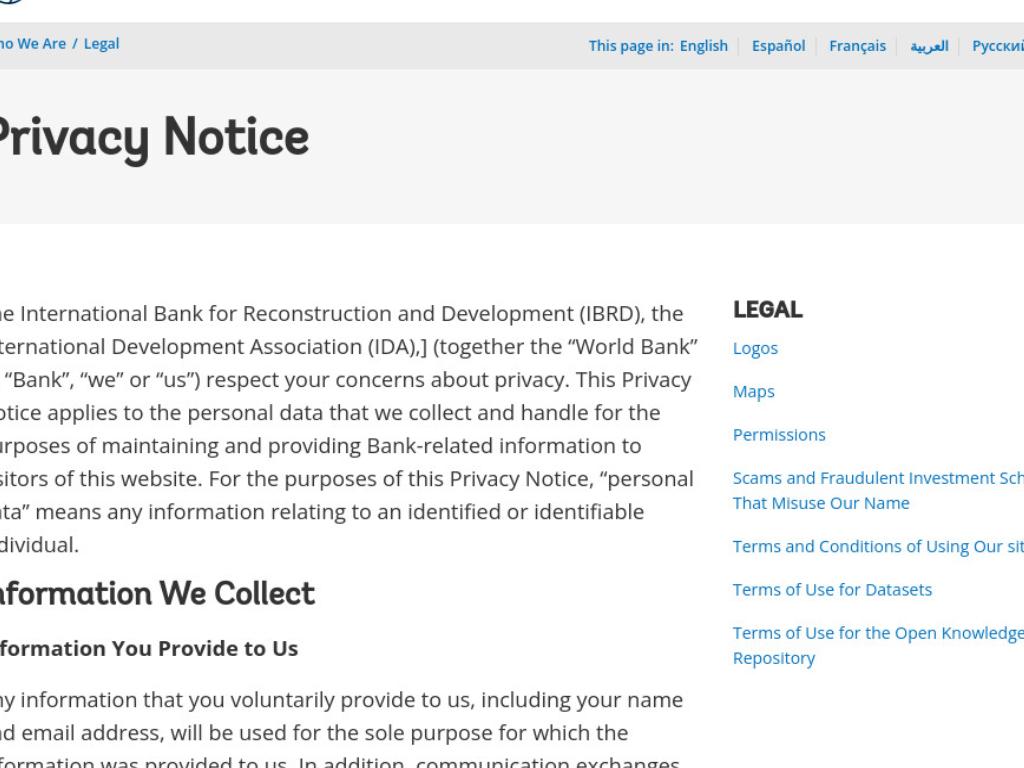Click the Information We Collect heading
Viewport: 1024px width, 768px height.
(157, 594)
